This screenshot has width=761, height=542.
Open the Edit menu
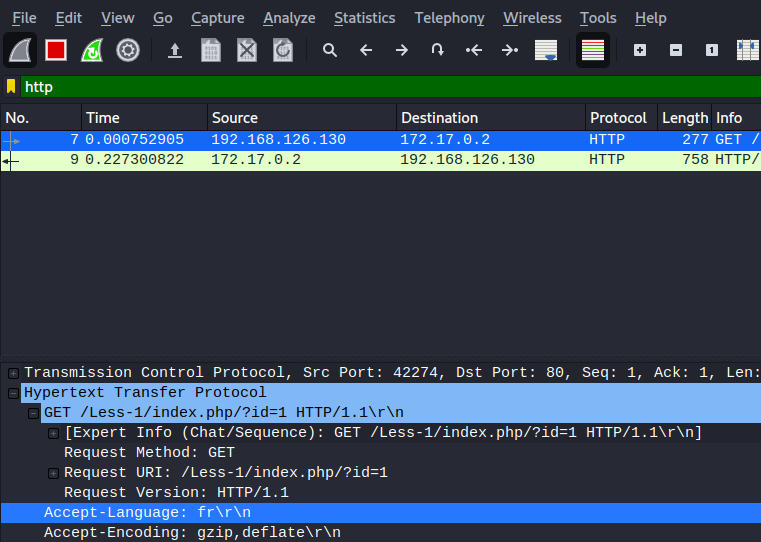tap(68, 18)
